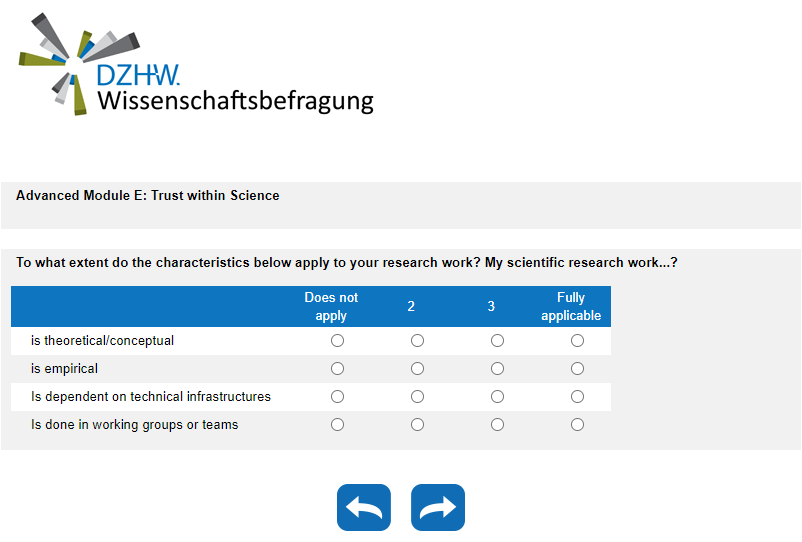Select 'Fully applicable' for is empirical
This screenshot has height=542, width=802.
click(577, 369)
